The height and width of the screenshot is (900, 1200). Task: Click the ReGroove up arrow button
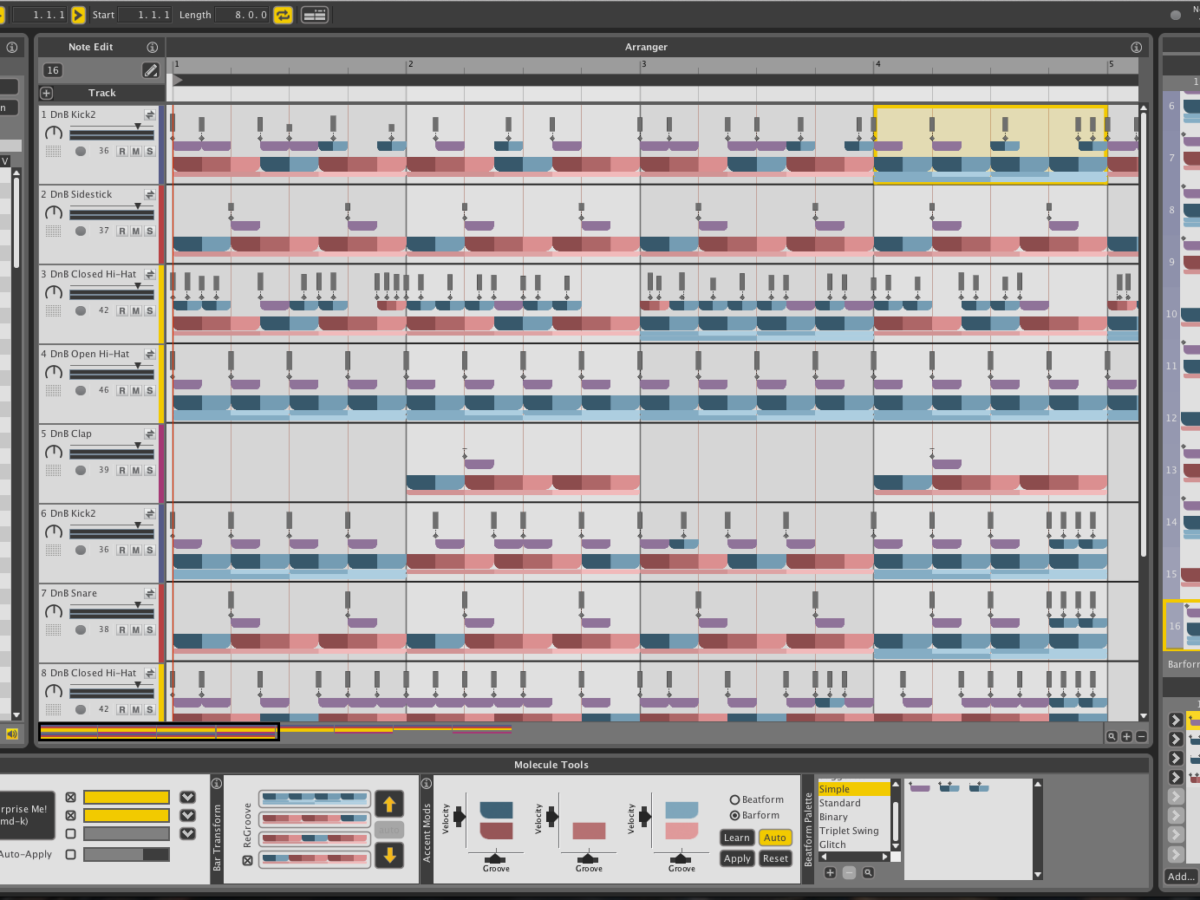(389, 803)
